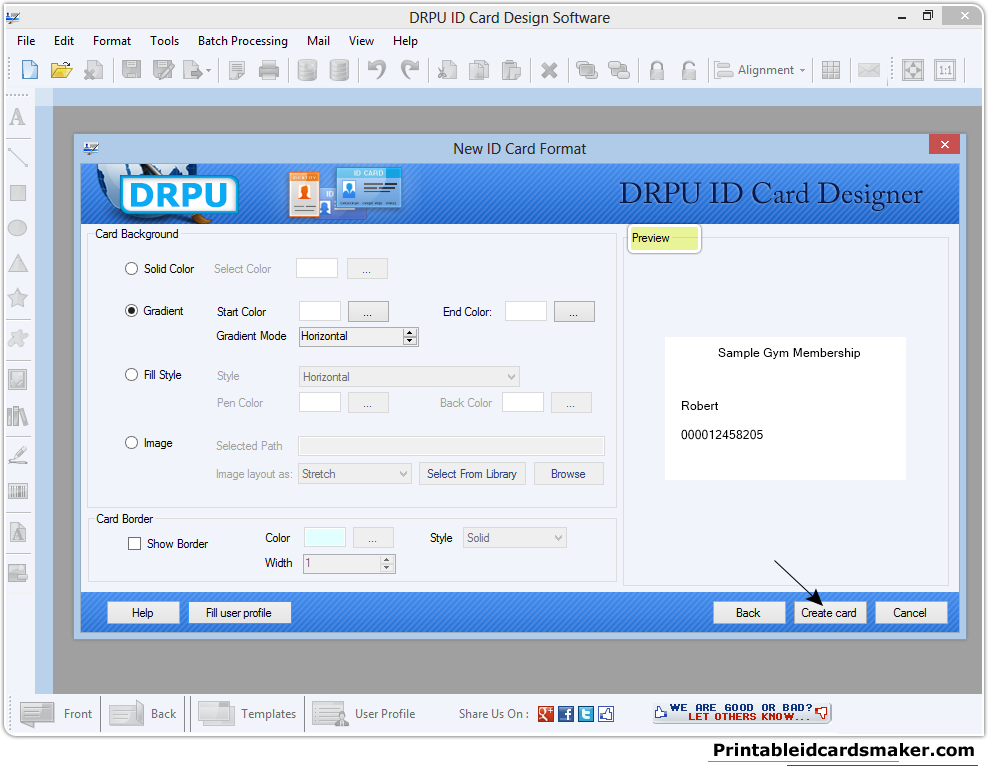Click the Start Color swatch

tap(319, 311)
